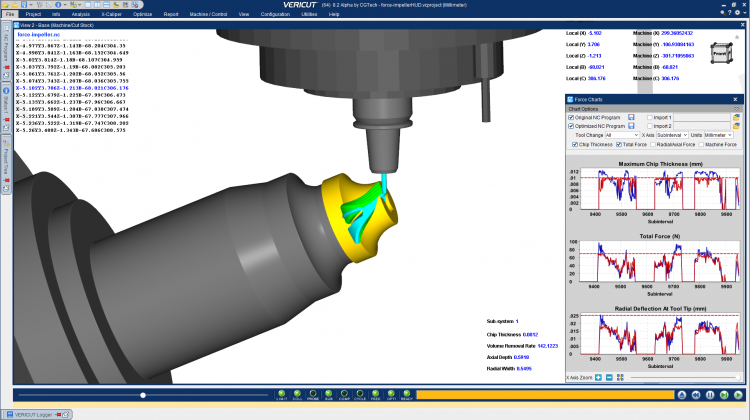Viewport: 750px width, 420px height.
Task: Enable the Radial/Axial Force checkbox
Action: pos(653,144)
